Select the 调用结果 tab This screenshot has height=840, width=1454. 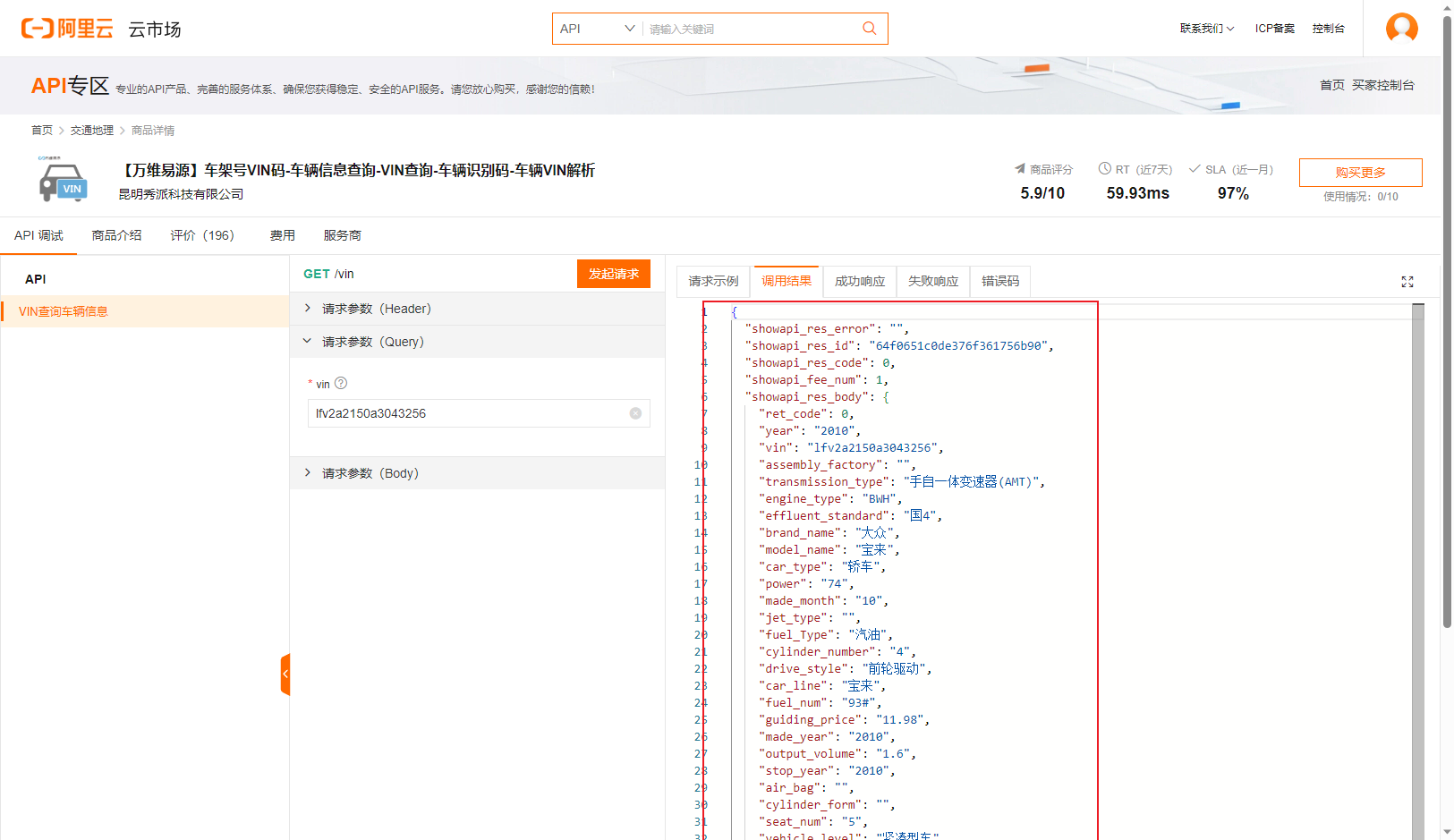point(787,281)
